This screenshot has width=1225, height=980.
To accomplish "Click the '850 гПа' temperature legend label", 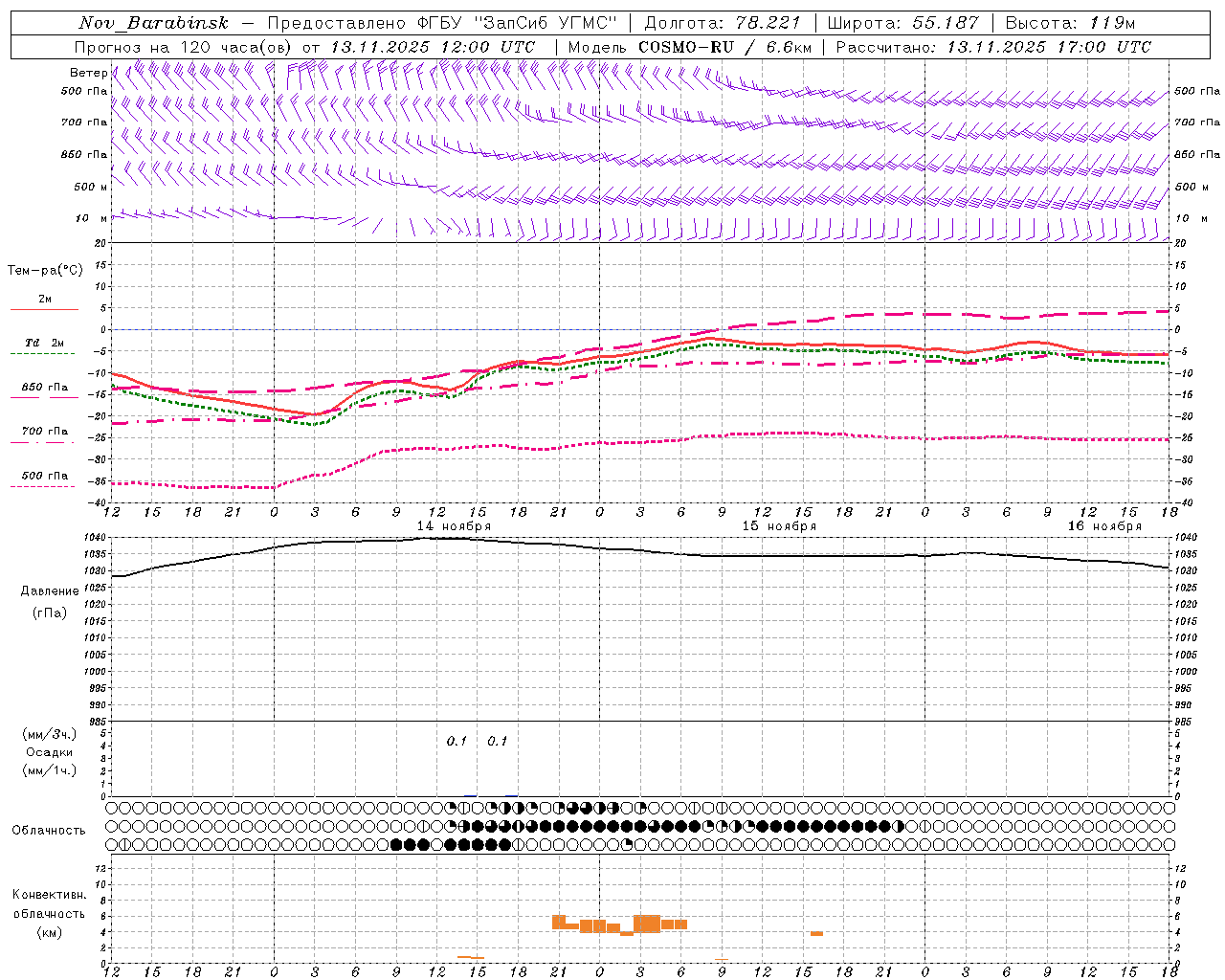I will pyautogui.click(x=44, y=388).
